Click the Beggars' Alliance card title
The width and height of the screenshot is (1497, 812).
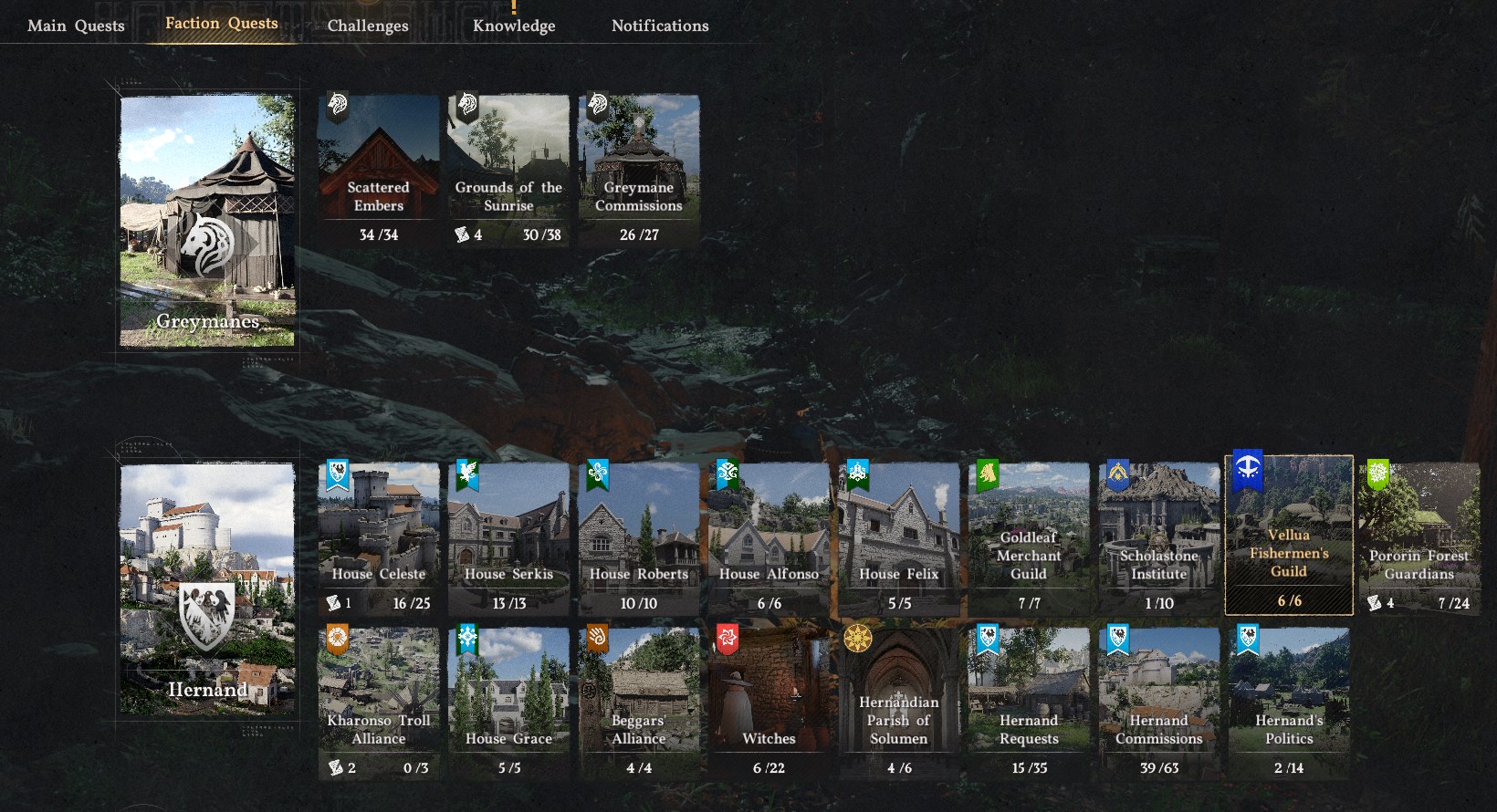point(639,729)
